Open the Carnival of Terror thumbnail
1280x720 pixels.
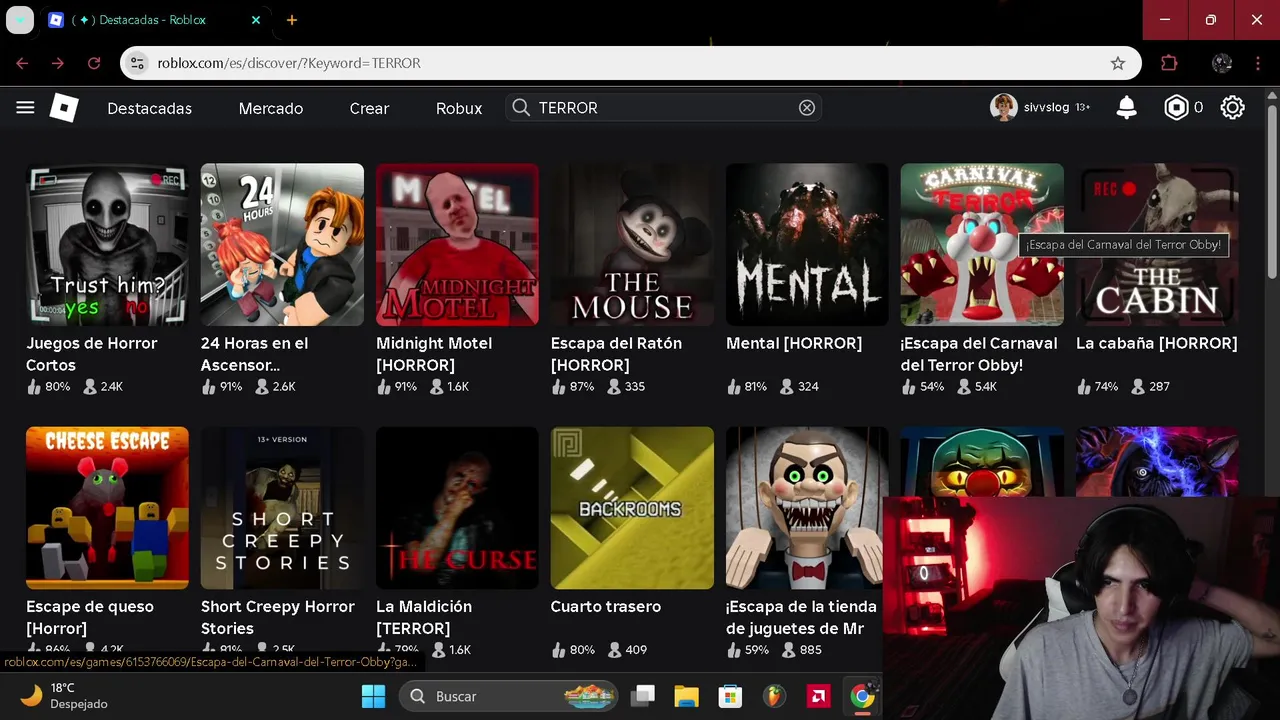pyautogui.click(x=982, y=244)
